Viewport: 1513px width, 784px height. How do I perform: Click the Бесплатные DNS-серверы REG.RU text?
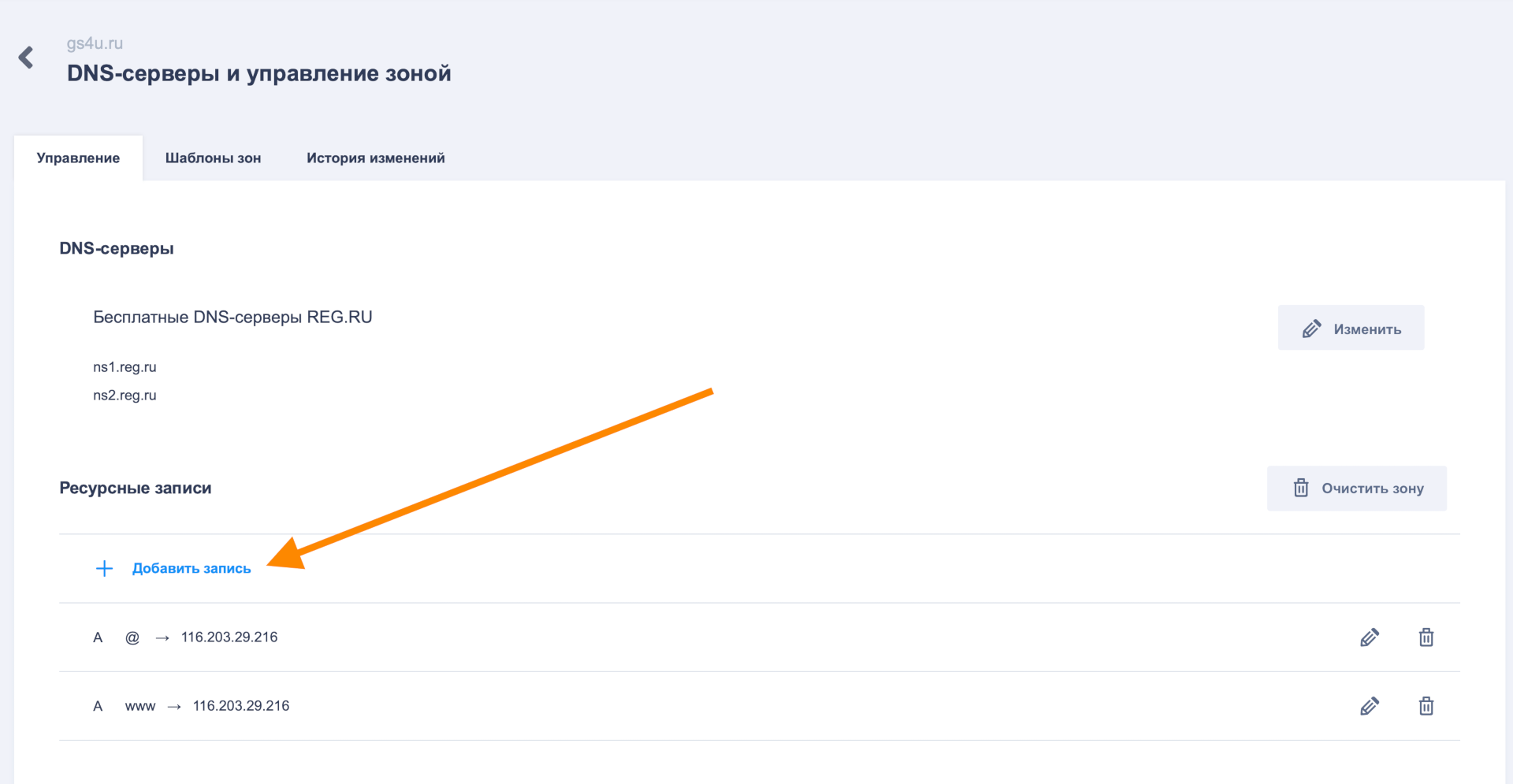tap(232, 318)
